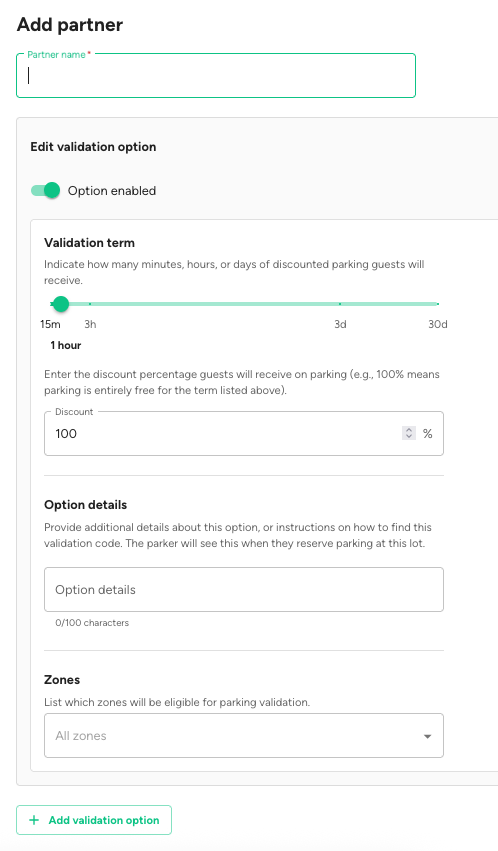
Task: Click the plus icon beside Add validation option
Action: [x=34, y=820]
